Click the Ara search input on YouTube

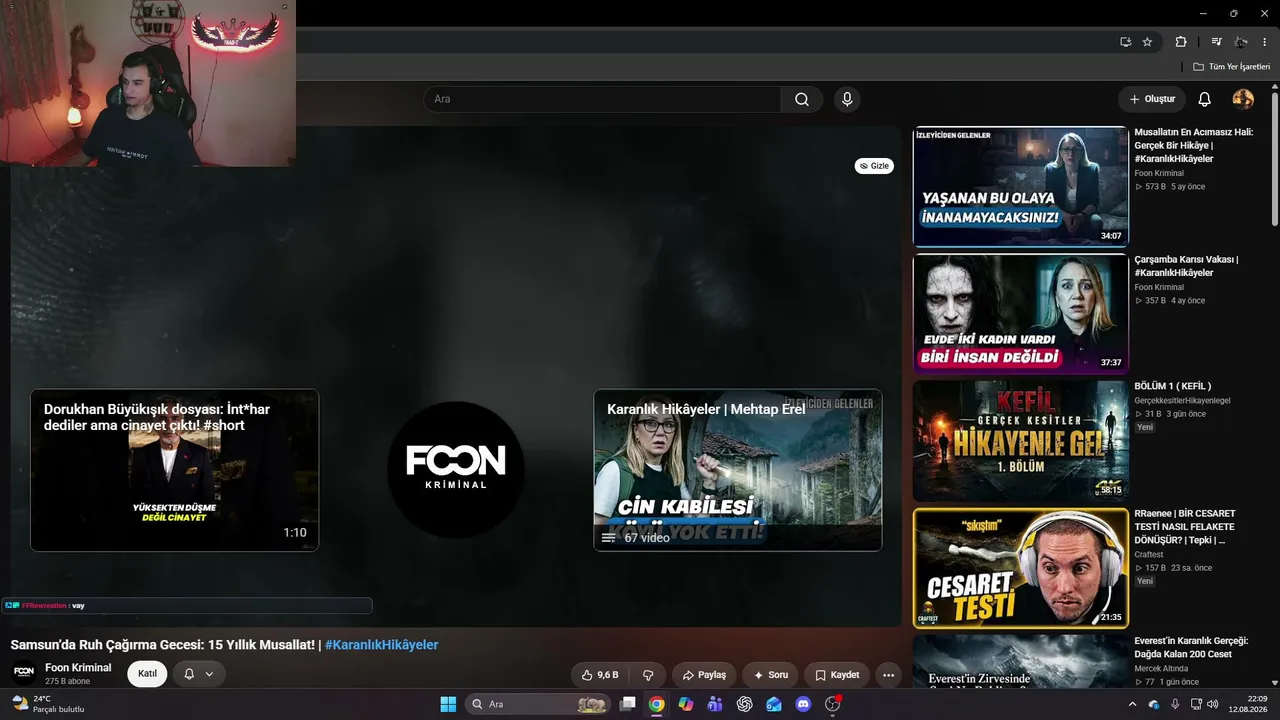coord(603,99)
